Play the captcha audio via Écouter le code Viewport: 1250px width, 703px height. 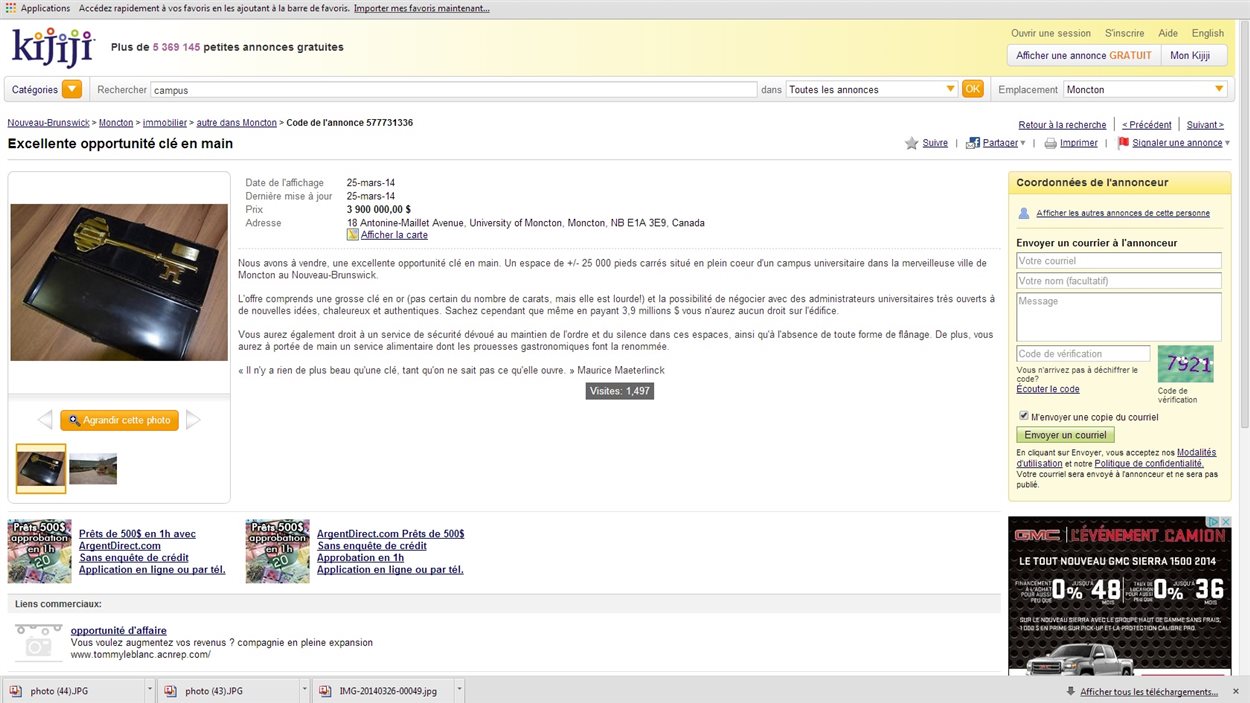(x=1047, y=388)
